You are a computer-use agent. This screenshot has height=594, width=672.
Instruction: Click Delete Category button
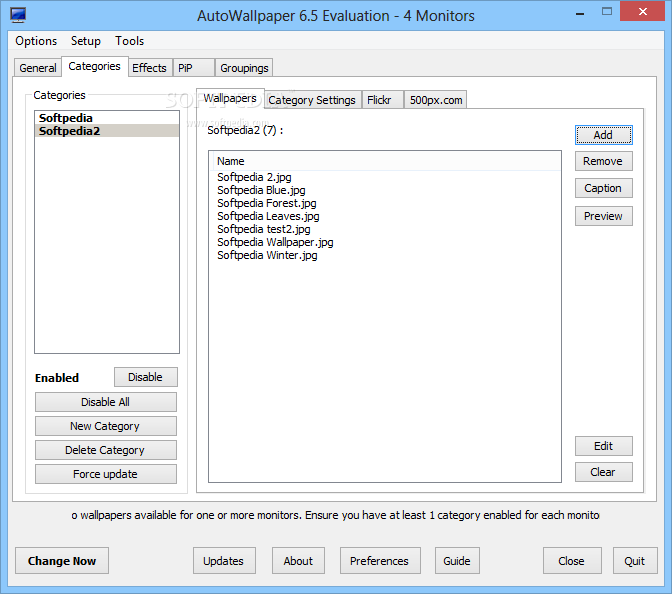tap(105, 450)
